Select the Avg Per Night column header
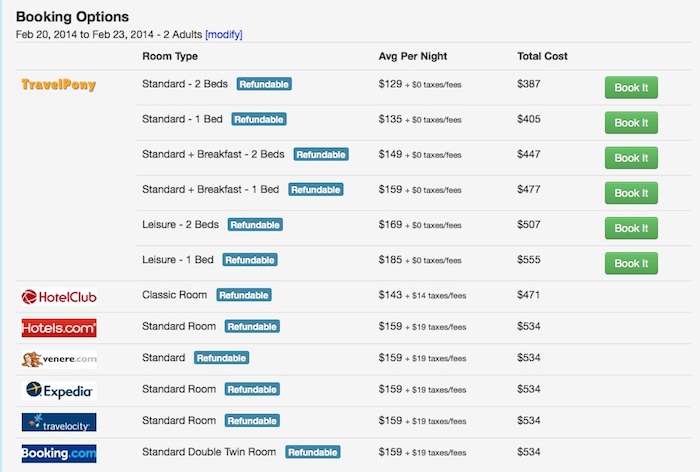 [412, 56]
